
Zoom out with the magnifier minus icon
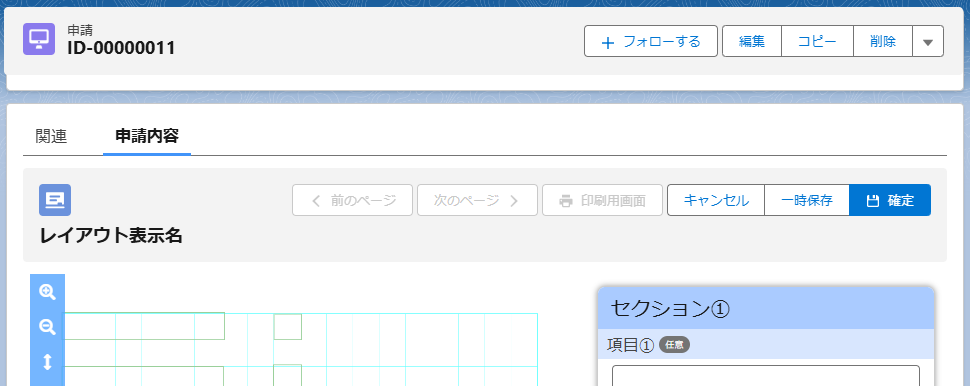[x=48, y=327]
